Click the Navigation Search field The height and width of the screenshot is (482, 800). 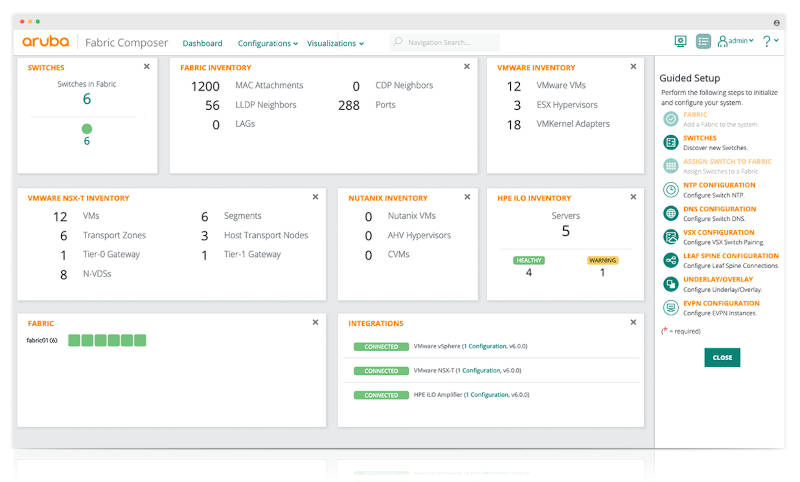450,43
